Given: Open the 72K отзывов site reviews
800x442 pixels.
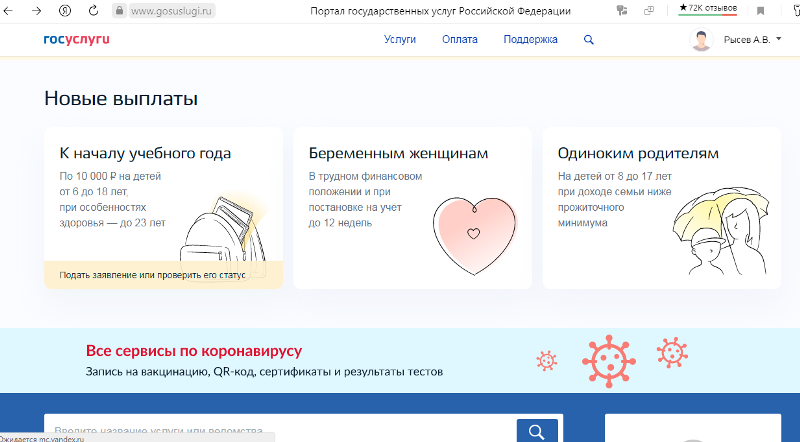Looking at the screenshot, I should (x=708, y=9).
